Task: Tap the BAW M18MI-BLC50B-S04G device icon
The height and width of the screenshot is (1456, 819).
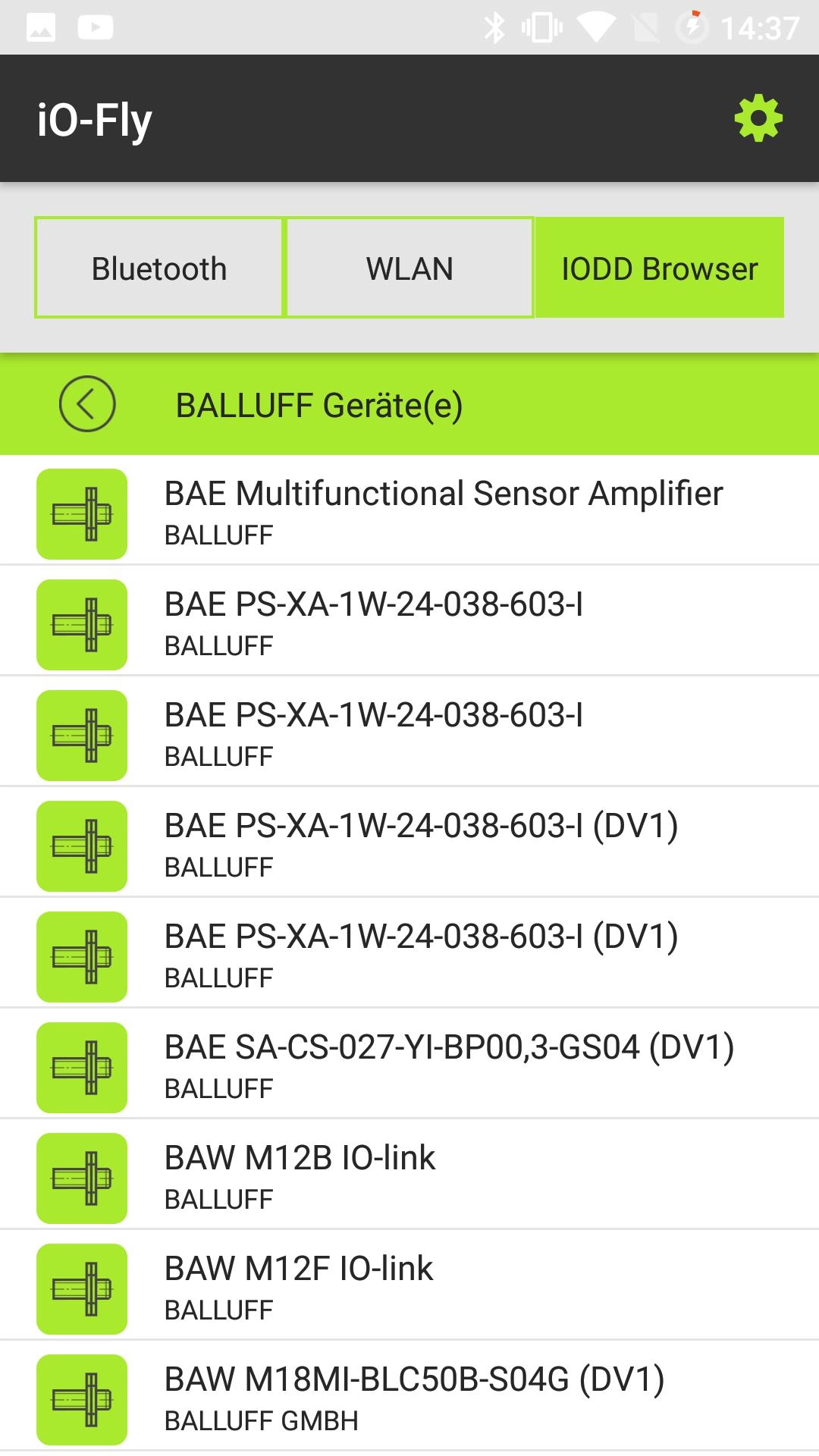Action: tap(82, 1400)
